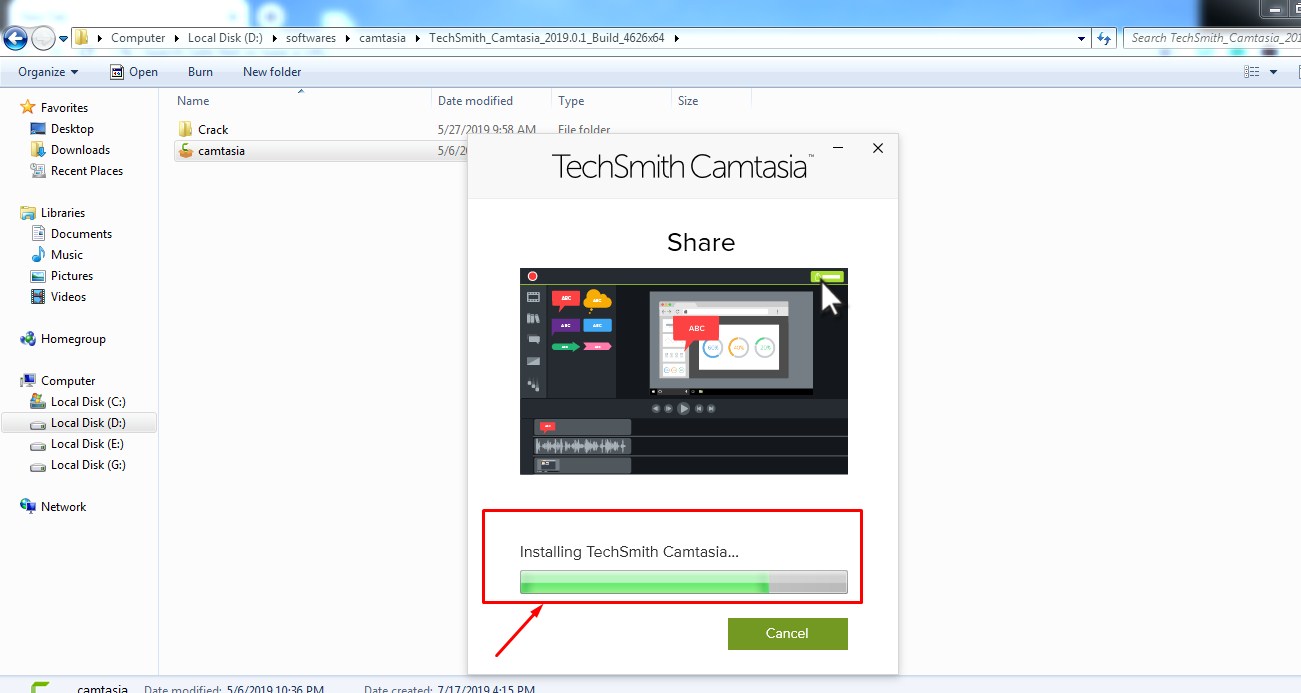Open Recent Places in Favorites
Image resolution: width=1301 pixels, height=693 pixels.
(x=87, y=171)
